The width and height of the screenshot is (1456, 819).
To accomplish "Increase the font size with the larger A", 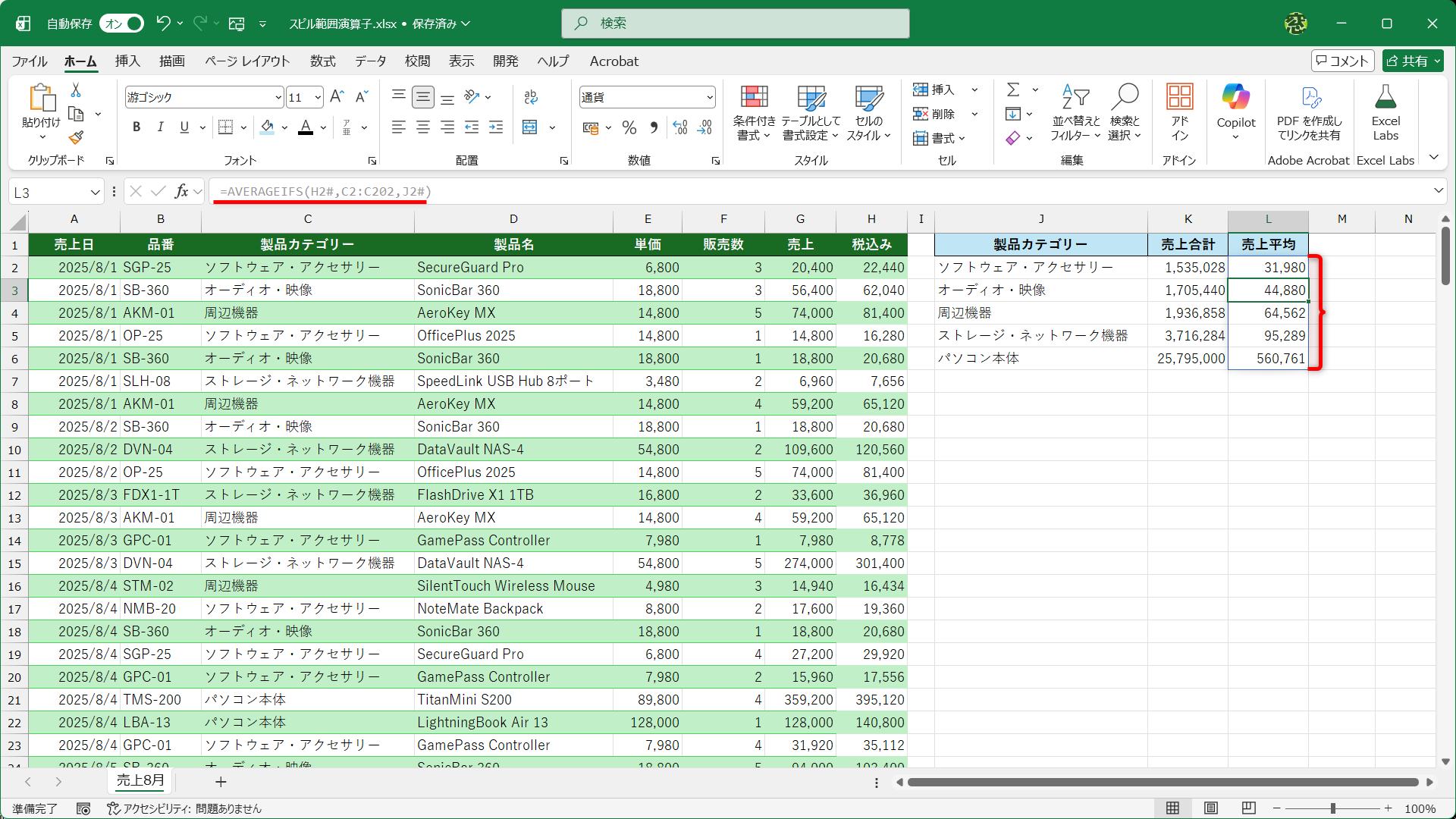I will pos(337,96).
